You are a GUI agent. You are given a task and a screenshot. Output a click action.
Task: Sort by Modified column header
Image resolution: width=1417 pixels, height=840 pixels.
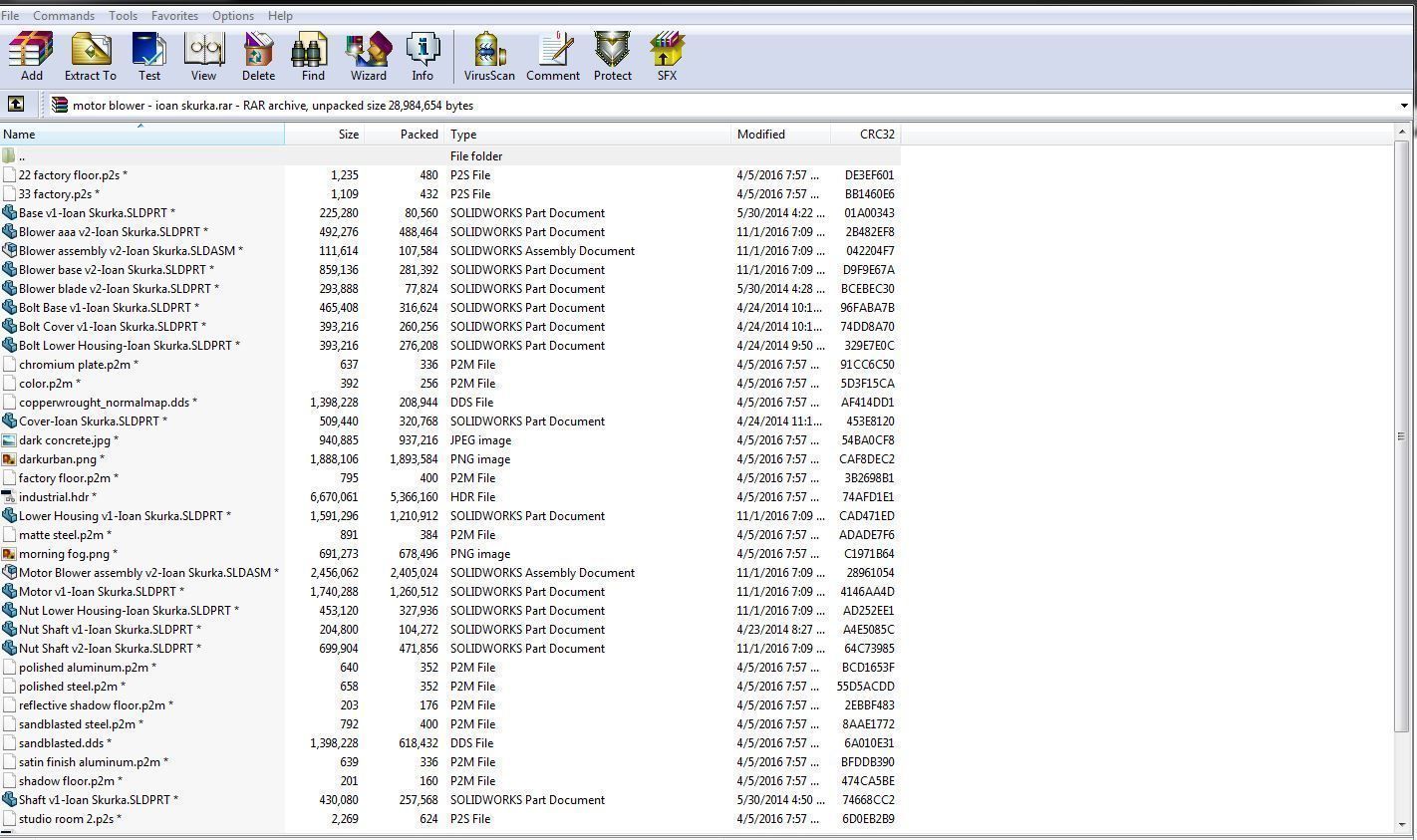[781, 134]
